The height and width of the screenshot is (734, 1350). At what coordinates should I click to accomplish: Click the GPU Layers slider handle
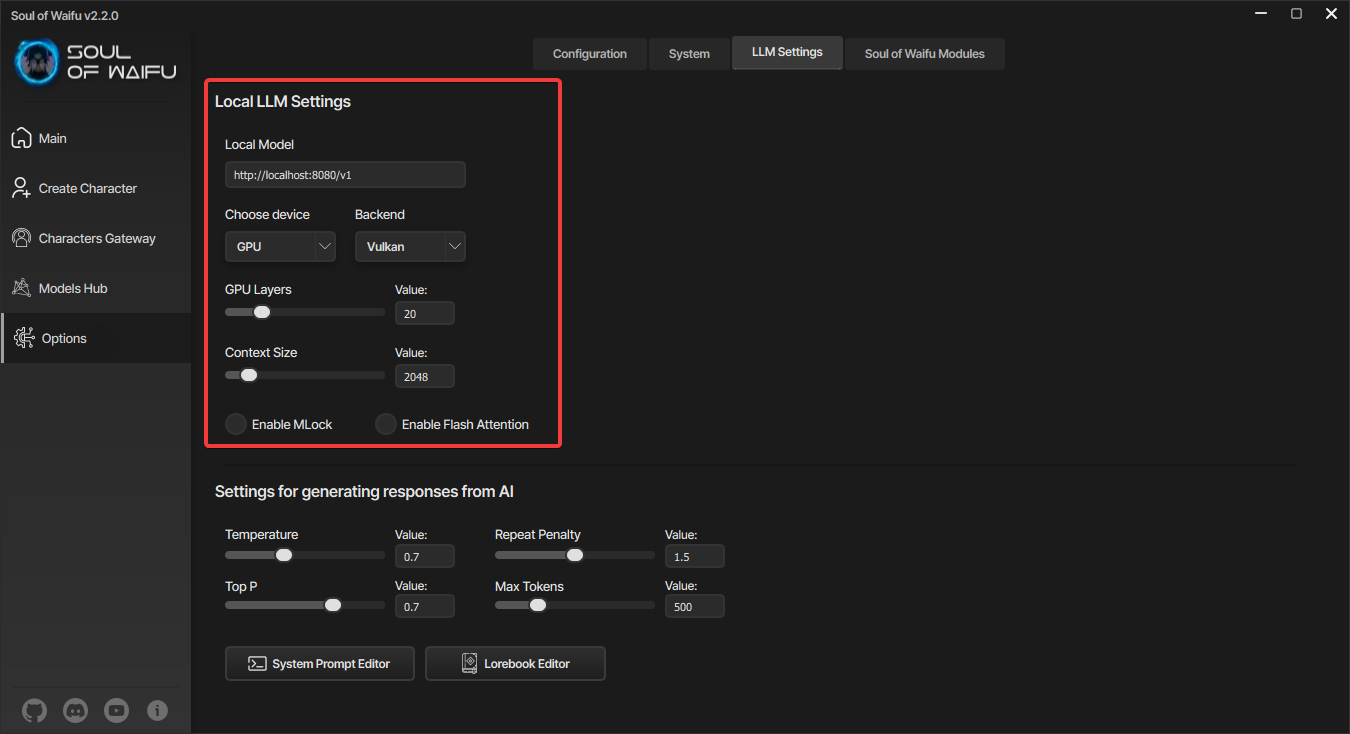(262, 312)
